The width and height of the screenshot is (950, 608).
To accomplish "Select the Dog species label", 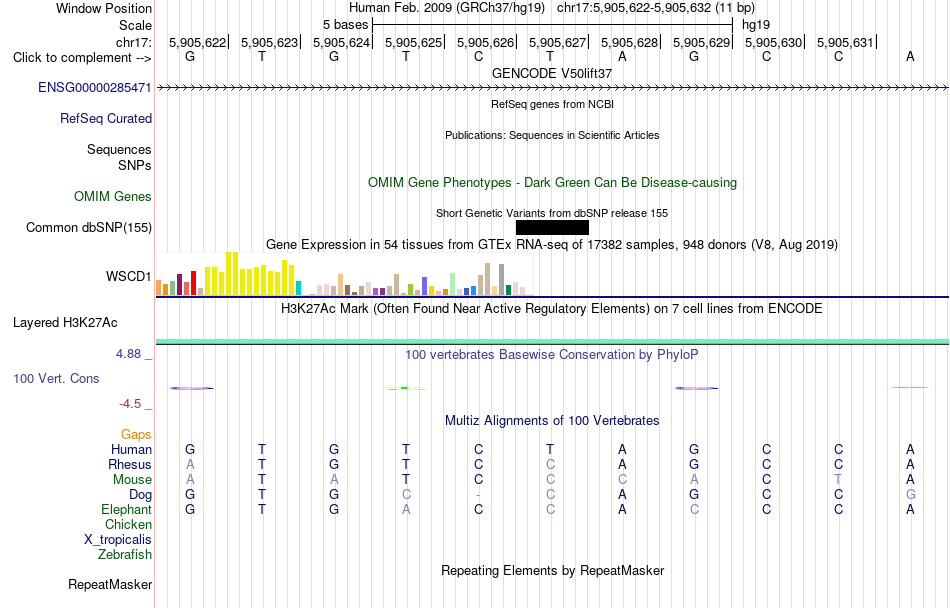I will coord(141,494).
